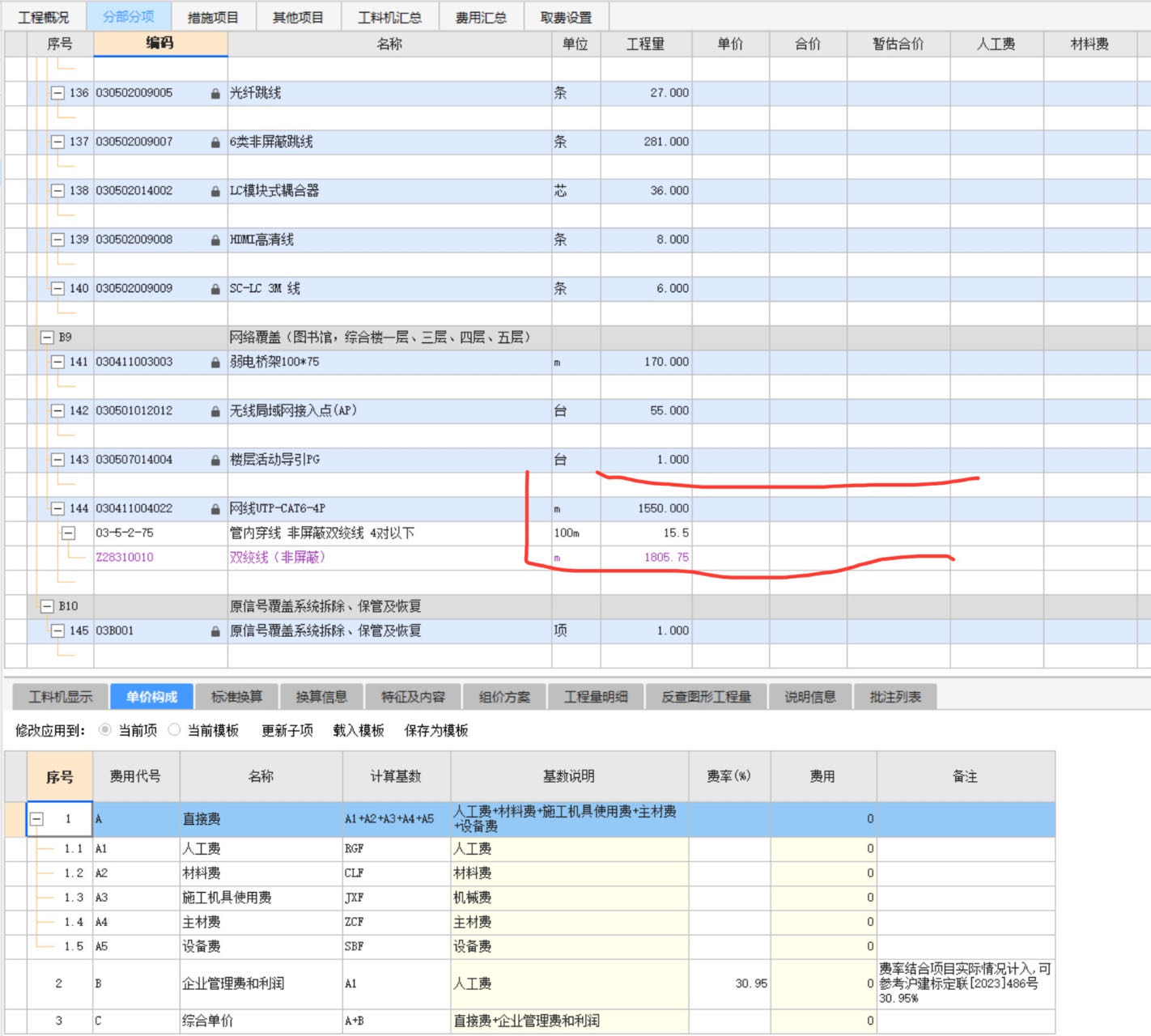Click lock icon of row 136
1151x1036 pixels.
click(215, 94)
